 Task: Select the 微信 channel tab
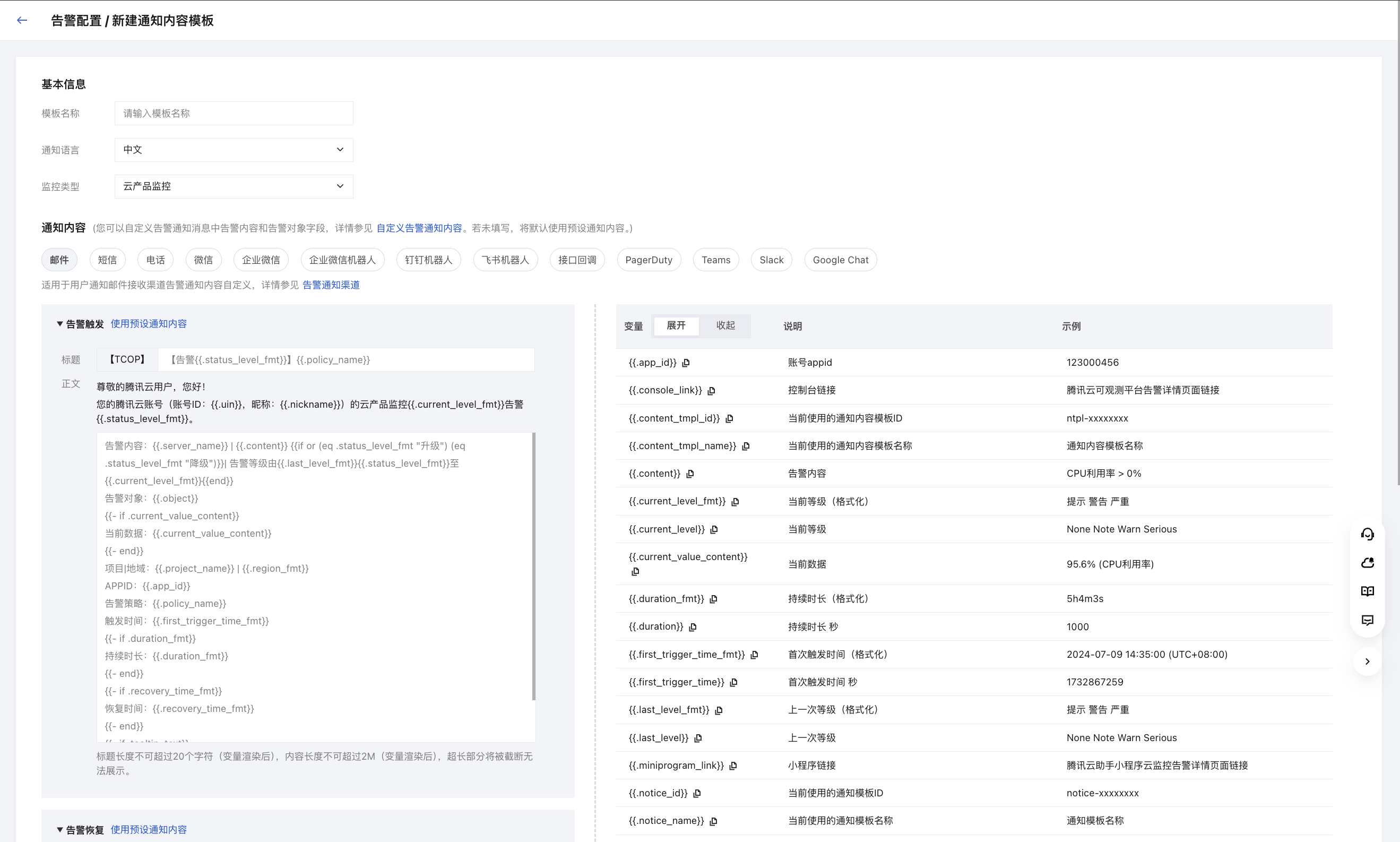[x=204, y=260]
